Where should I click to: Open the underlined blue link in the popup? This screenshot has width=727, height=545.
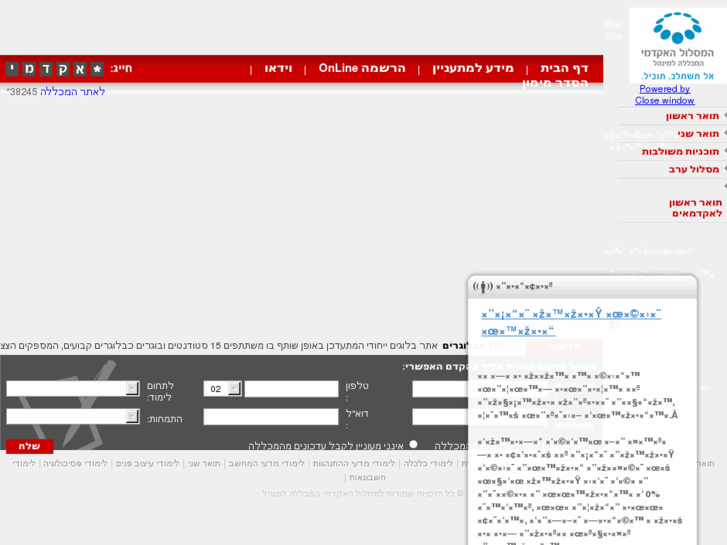pyautogui.click(x=571, y=322)
